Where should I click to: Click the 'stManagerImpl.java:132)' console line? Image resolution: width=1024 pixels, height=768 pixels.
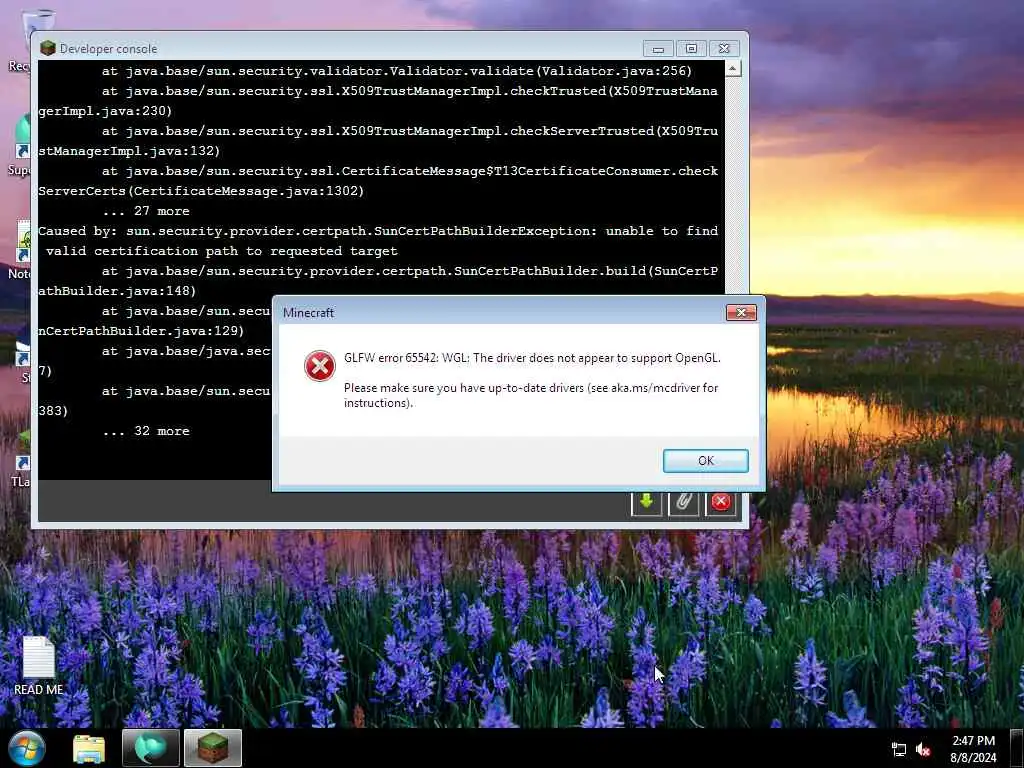pyautogui.click(x=129, y=151)
